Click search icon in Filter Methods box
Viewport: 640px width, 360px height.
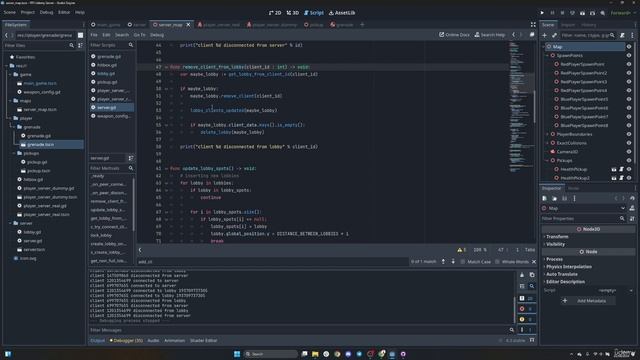pos(131,168)
